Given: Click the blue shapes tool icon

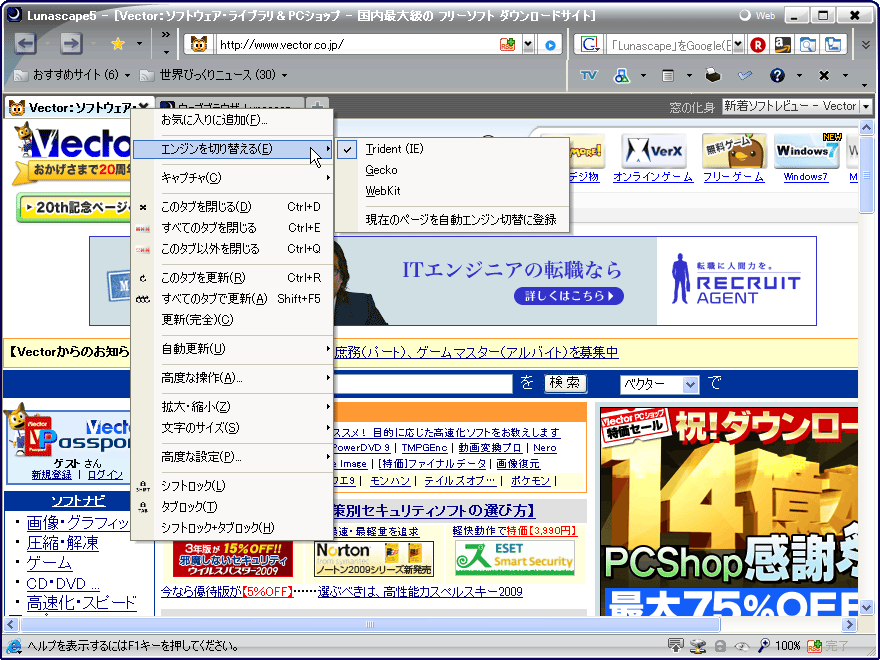Looking at the screenshot, I should coord(621,75).
